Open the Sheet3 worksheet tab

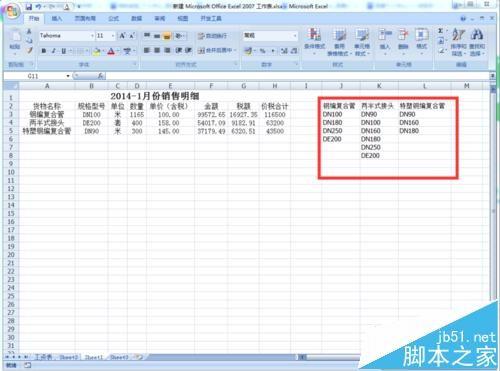coord(119,357)
